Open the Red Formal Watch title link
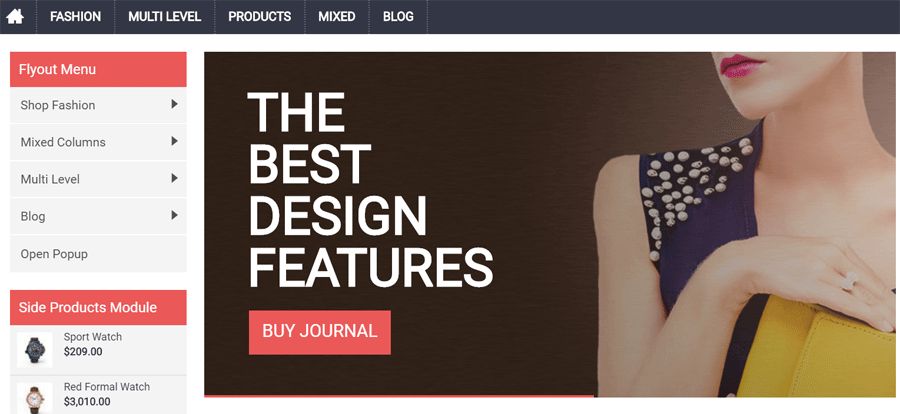The height and width of the screenshot is (414, 900). (x=107, y=387)
